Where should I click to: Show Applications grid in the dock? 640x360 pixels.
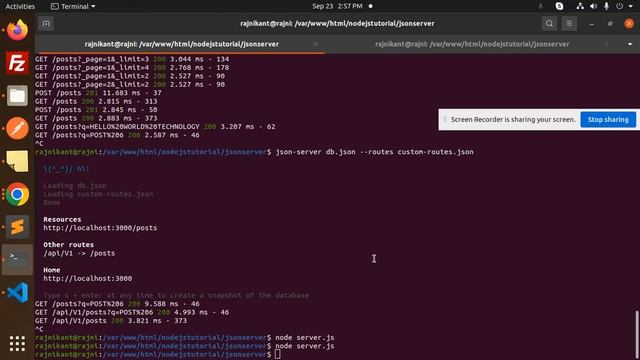tap(17, 343)
